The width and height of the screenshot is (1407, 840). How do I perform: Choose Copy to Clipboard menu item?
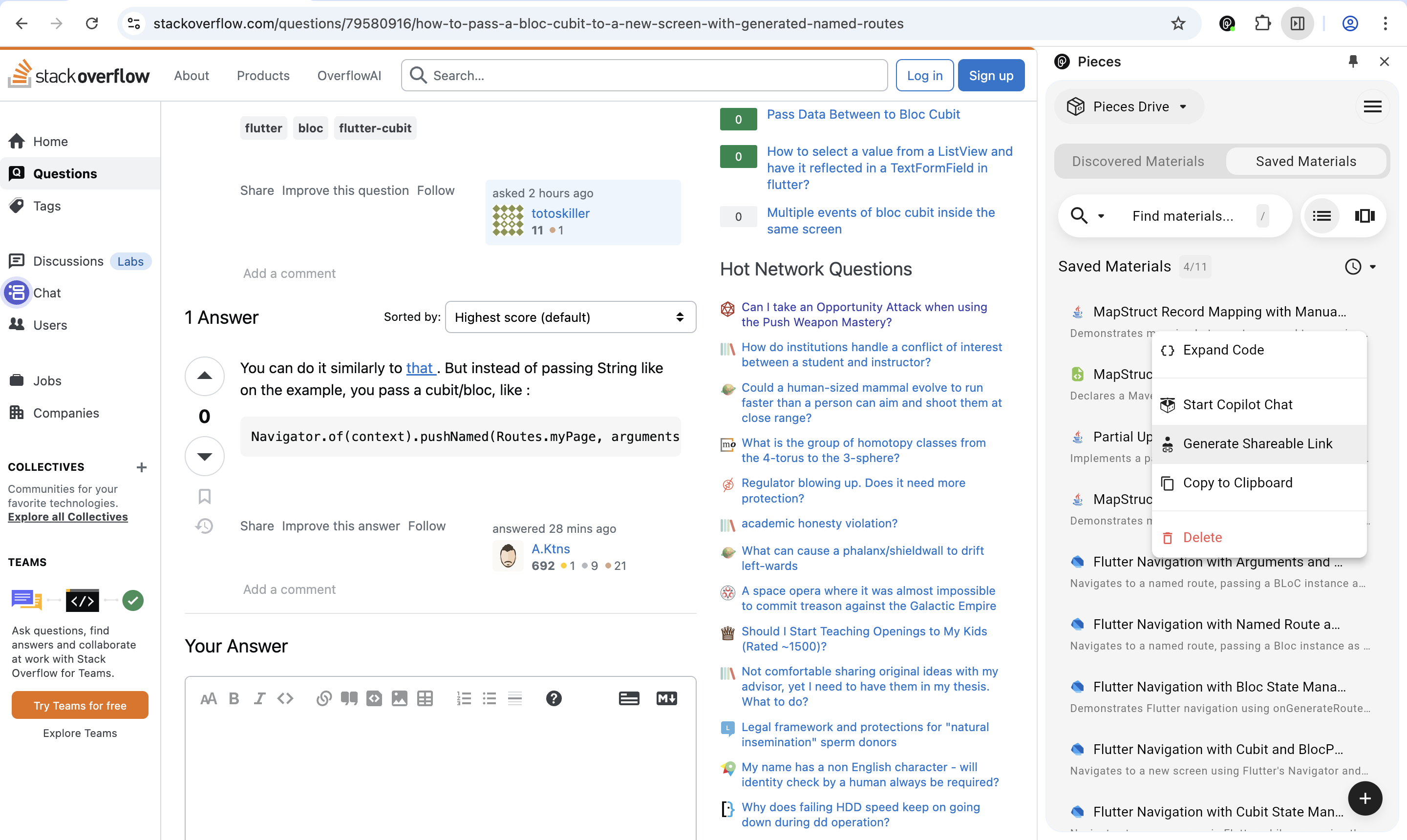(1258, 483)
